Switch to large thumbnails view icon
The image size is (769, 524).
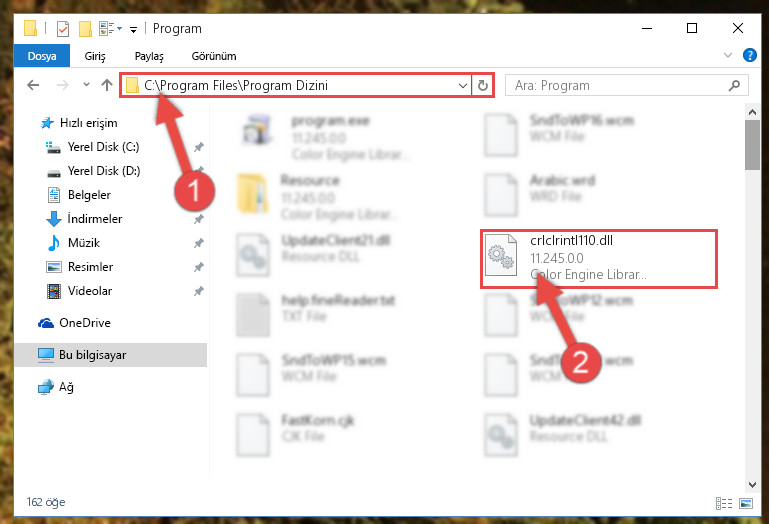pyautogui.click(x=746, y=503)
